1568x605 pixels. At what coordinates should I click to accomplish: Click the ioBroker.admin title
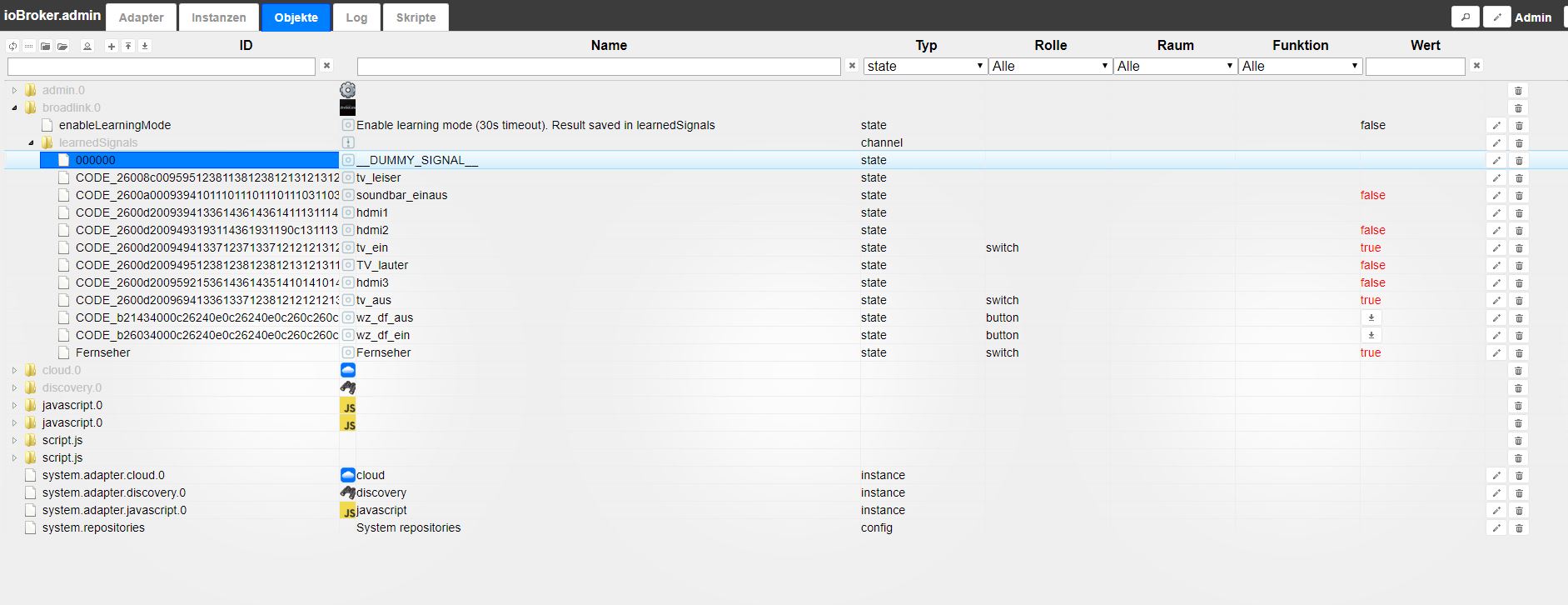[x=52, y=15]
